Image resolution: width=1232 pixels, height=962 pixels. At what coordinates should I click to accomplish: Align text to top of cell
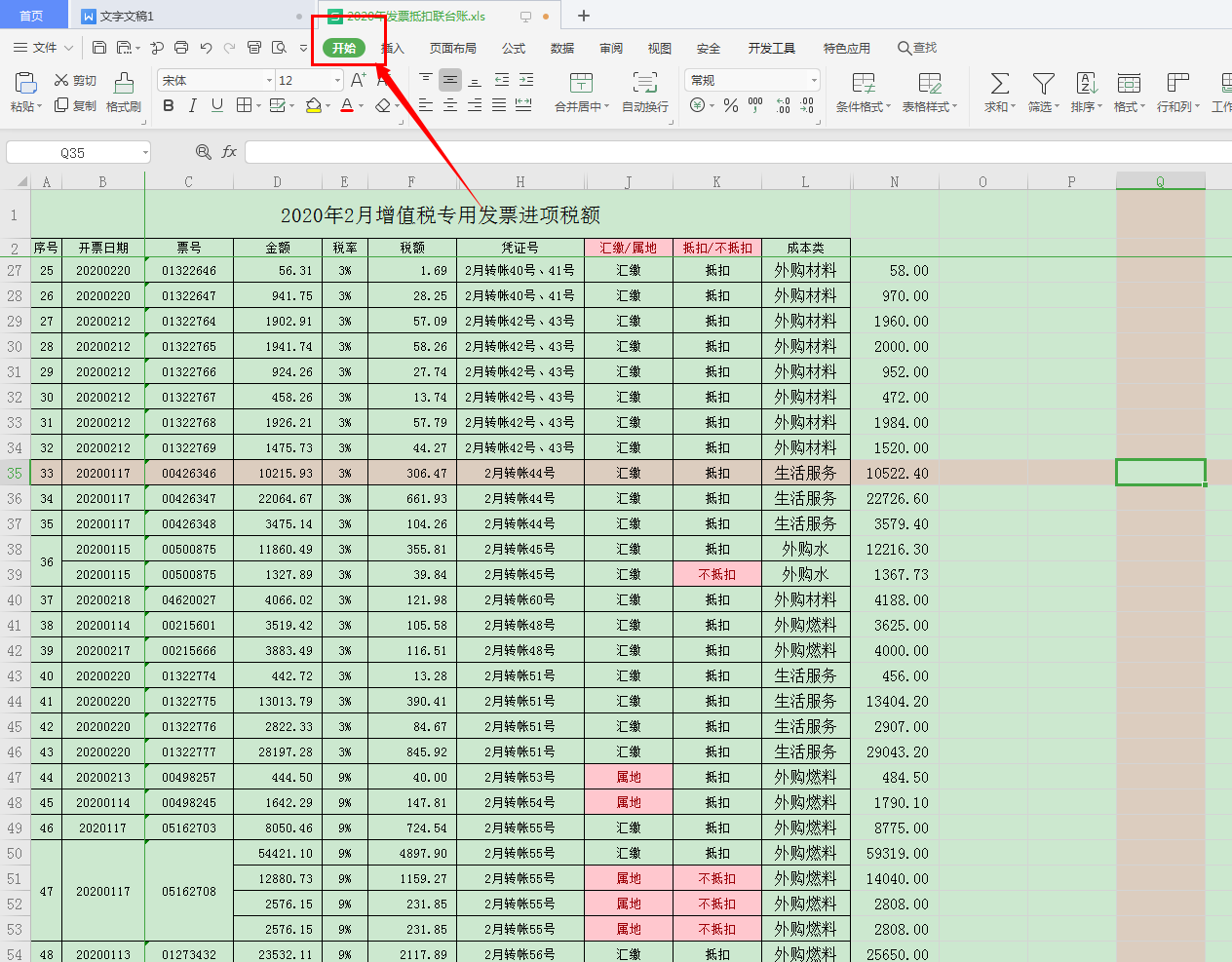(426, 80)
